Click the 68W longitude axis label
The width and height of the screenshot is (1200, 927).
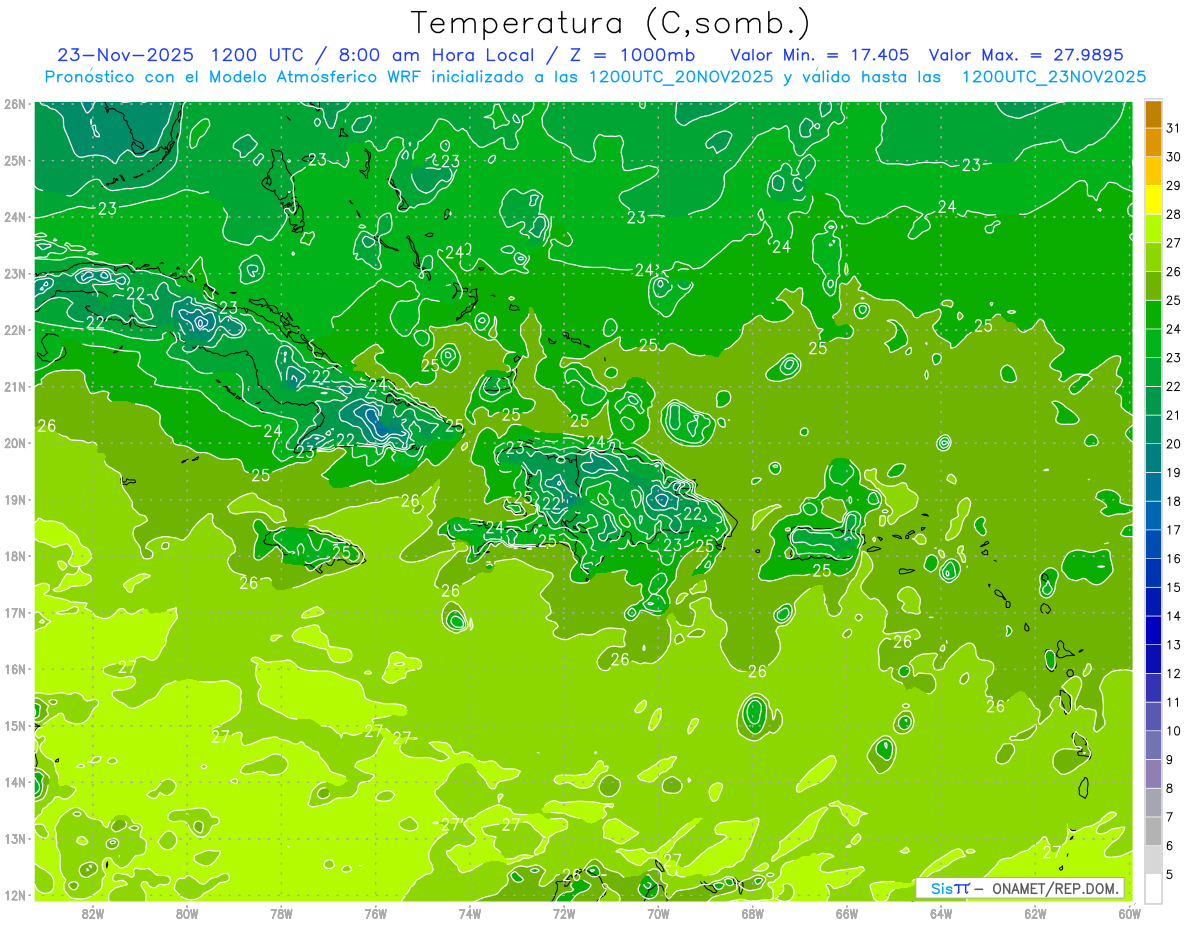pyautogui.click(x=752, y=912)
